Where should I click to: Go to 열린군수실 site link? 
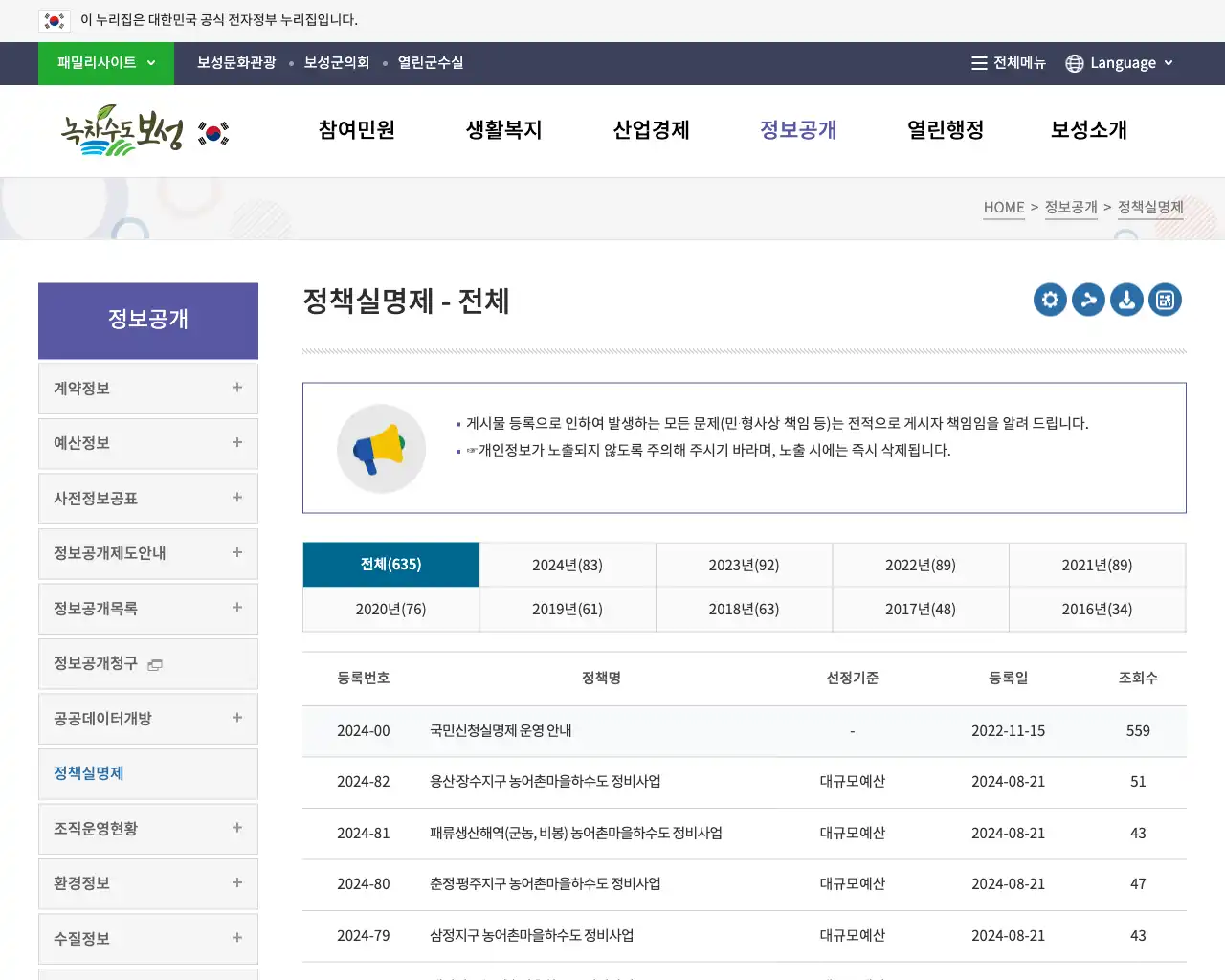click(x=431, y=63)
